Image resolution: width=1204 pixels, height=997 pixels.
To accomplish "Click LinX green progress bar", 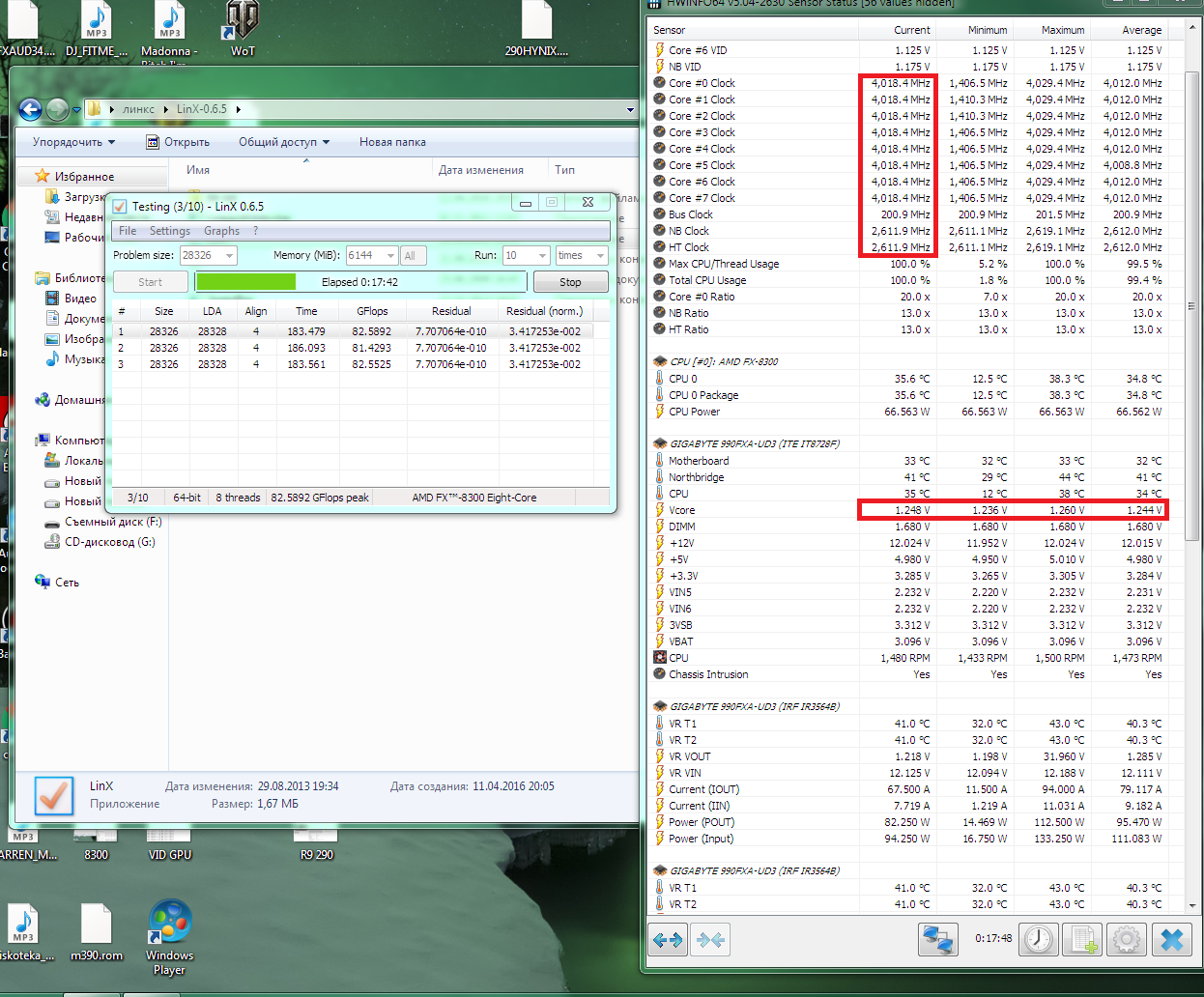I will 361,282.
